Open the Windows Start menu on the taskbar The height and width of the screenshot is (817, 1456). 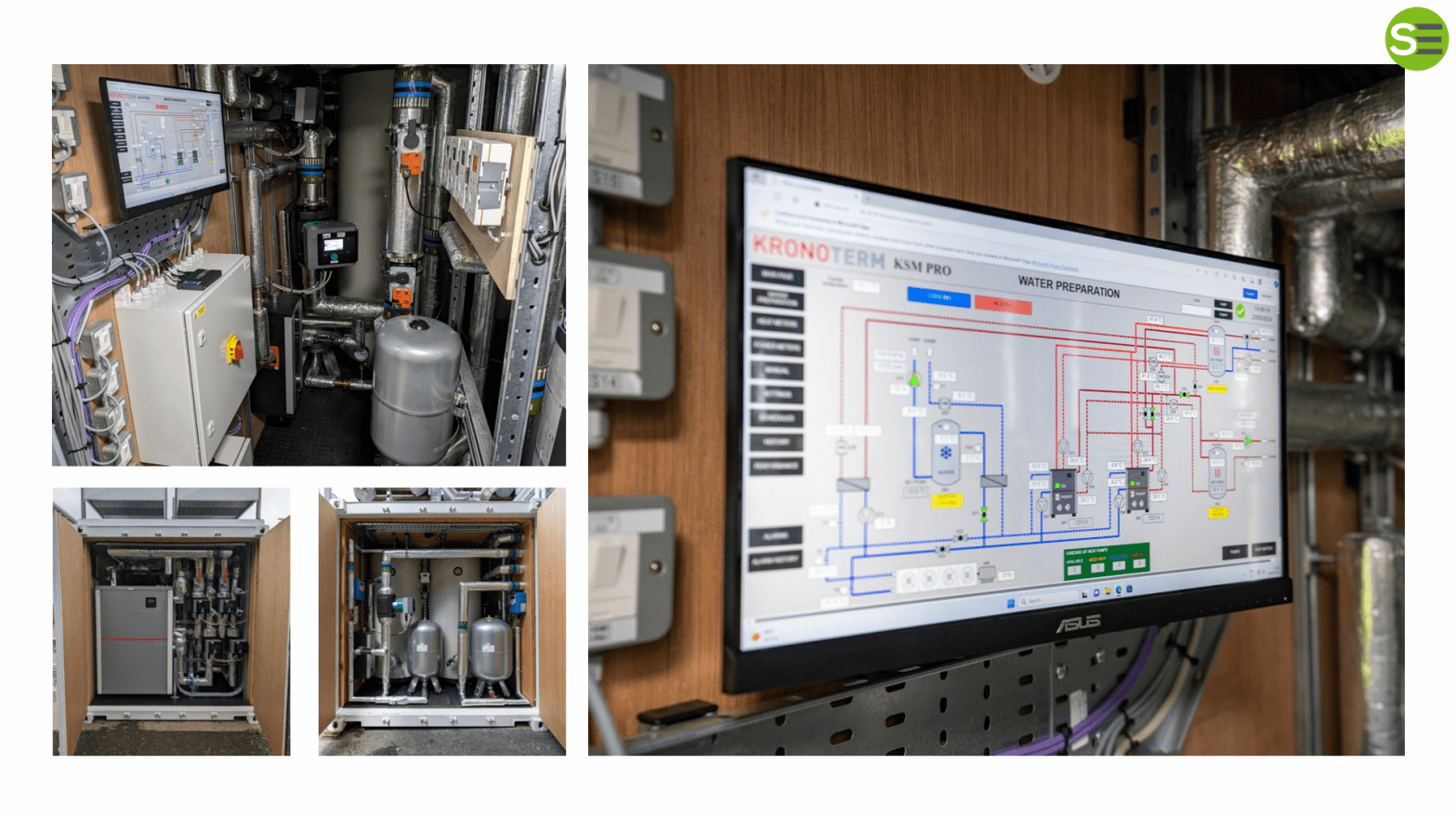pyautogui.click(x=1011, y=602)
